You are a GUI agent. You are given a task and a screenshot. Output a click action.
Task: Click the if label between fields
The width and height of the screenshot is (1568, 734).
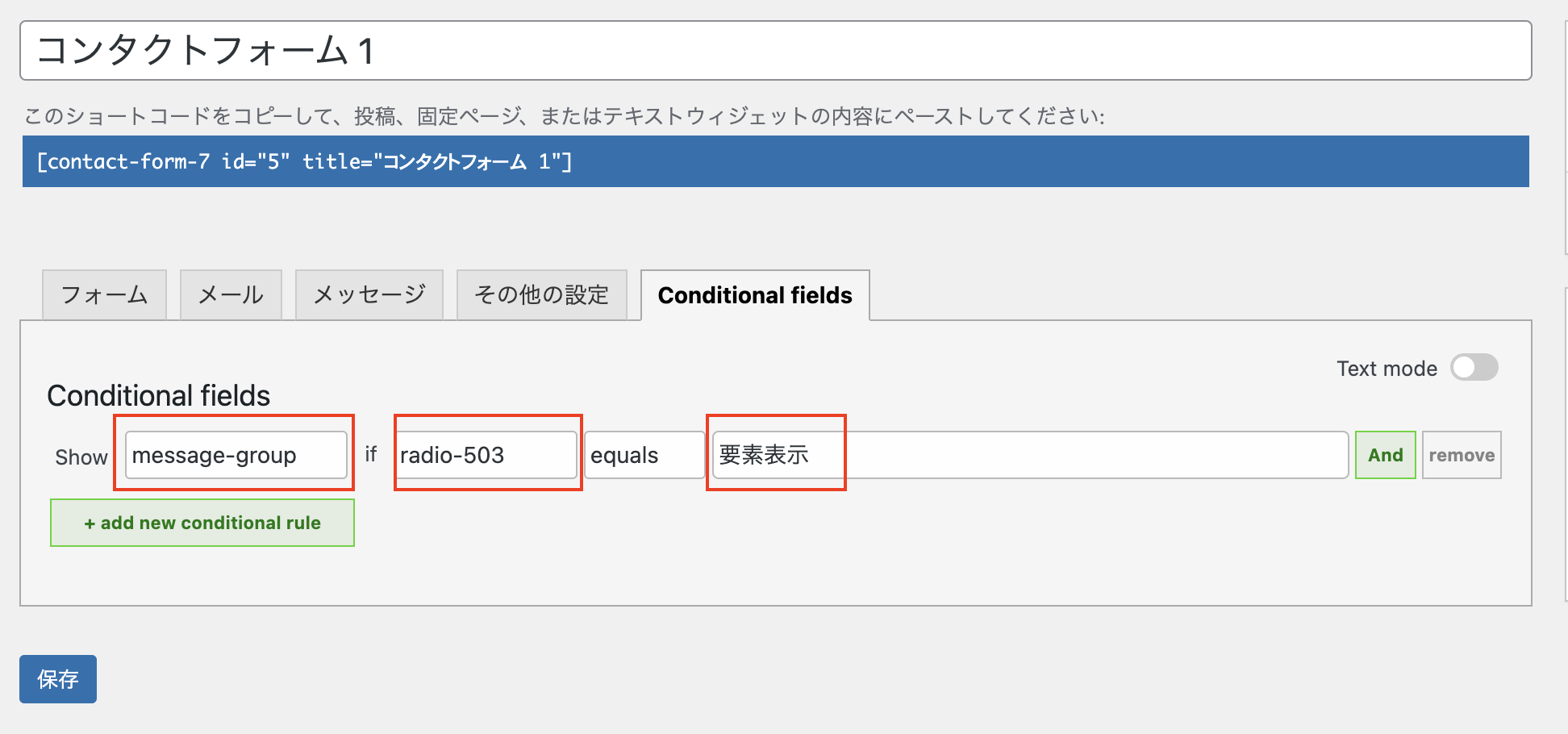point(370,455)
